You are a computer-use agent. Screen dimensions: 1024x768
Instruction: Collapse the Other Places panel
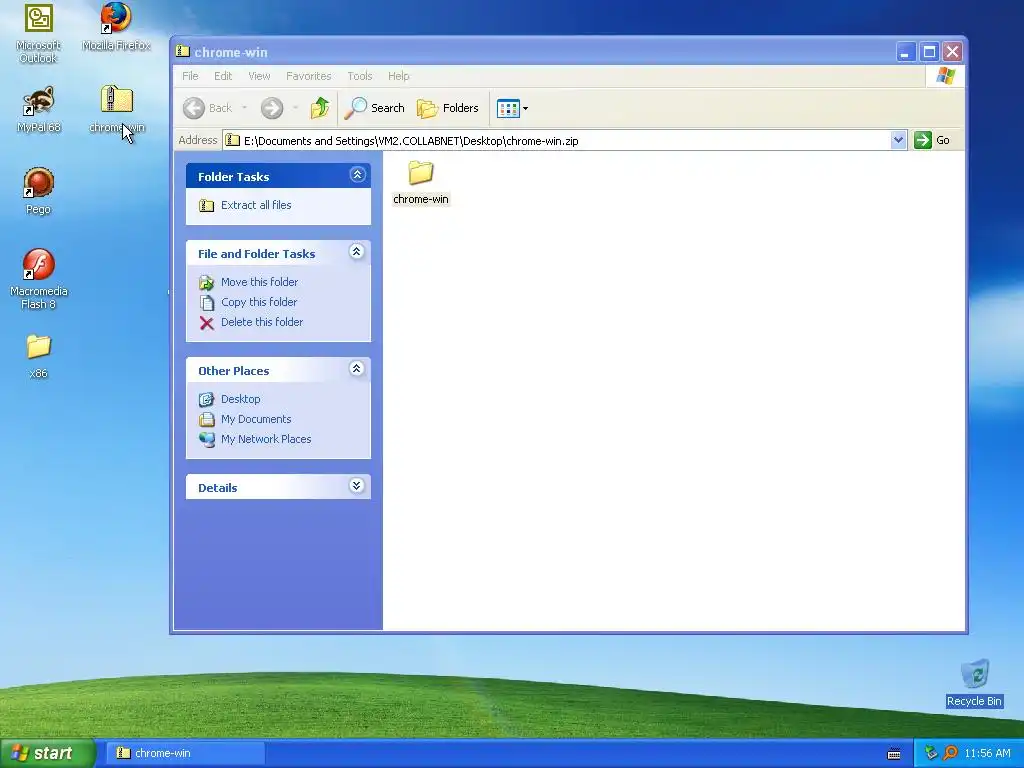click(x=357, y=368)
